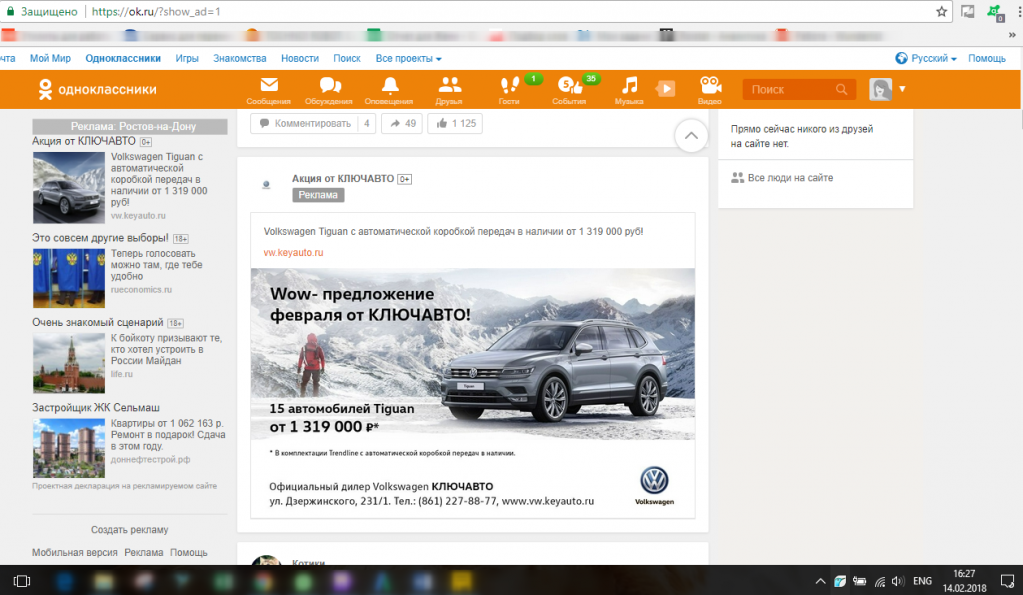Click the network Wi-Fi tray icon

[x=880, y=581]
